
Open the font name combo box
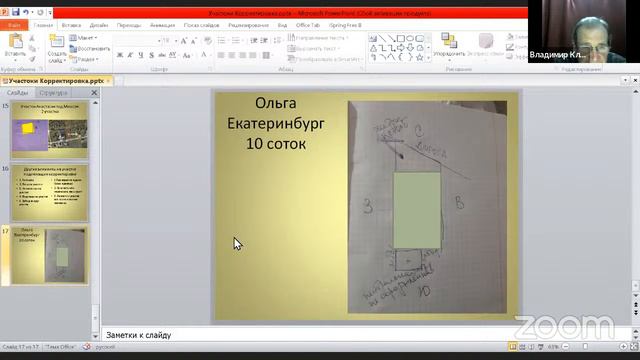pos(138,41)
